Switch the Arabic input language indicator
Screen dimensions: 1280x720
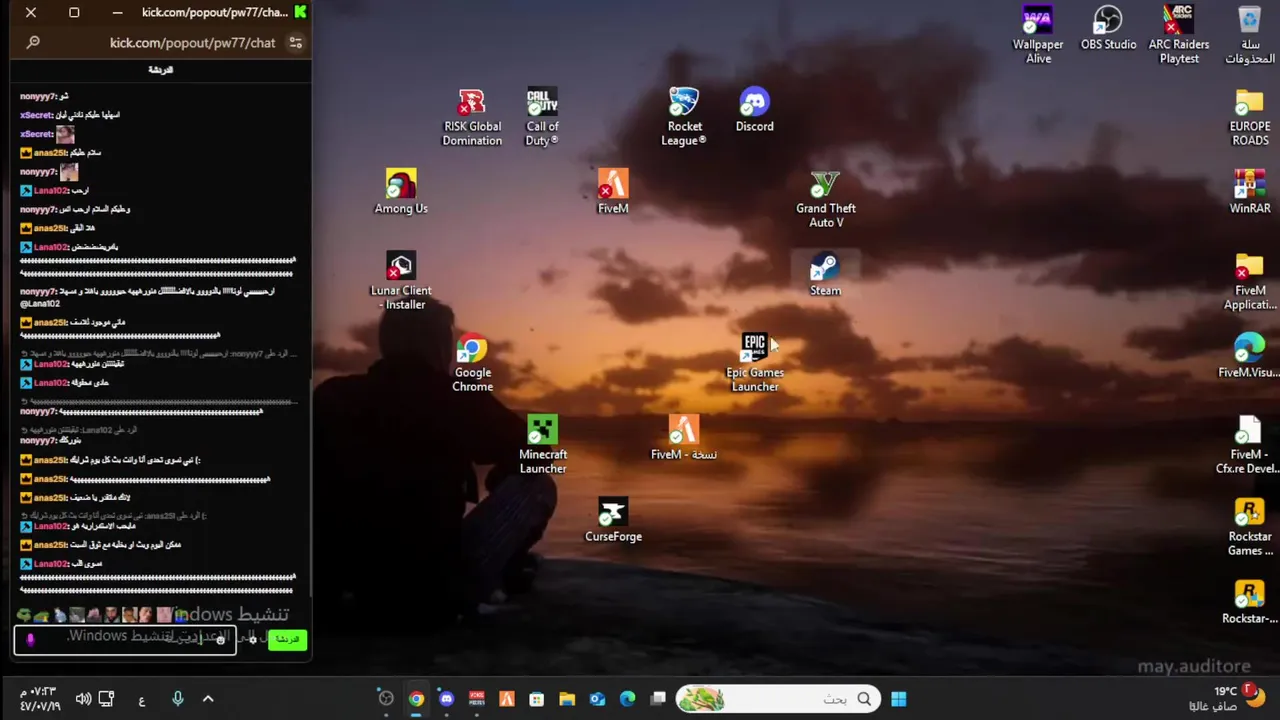coord(141,700)
